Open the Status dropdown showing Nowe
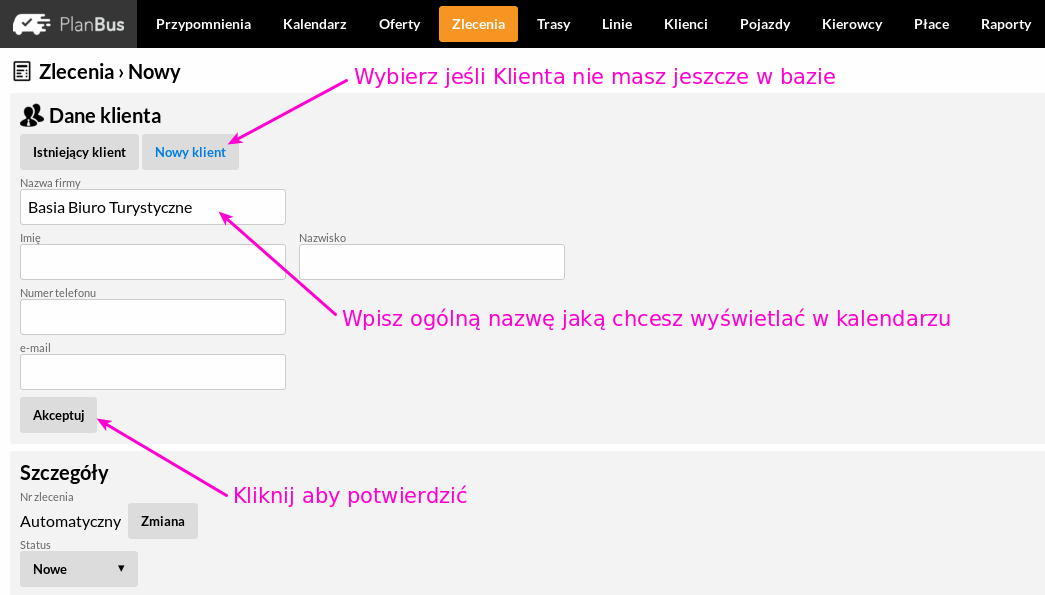This screenshot has width=1045, height=595. point(79,569)
